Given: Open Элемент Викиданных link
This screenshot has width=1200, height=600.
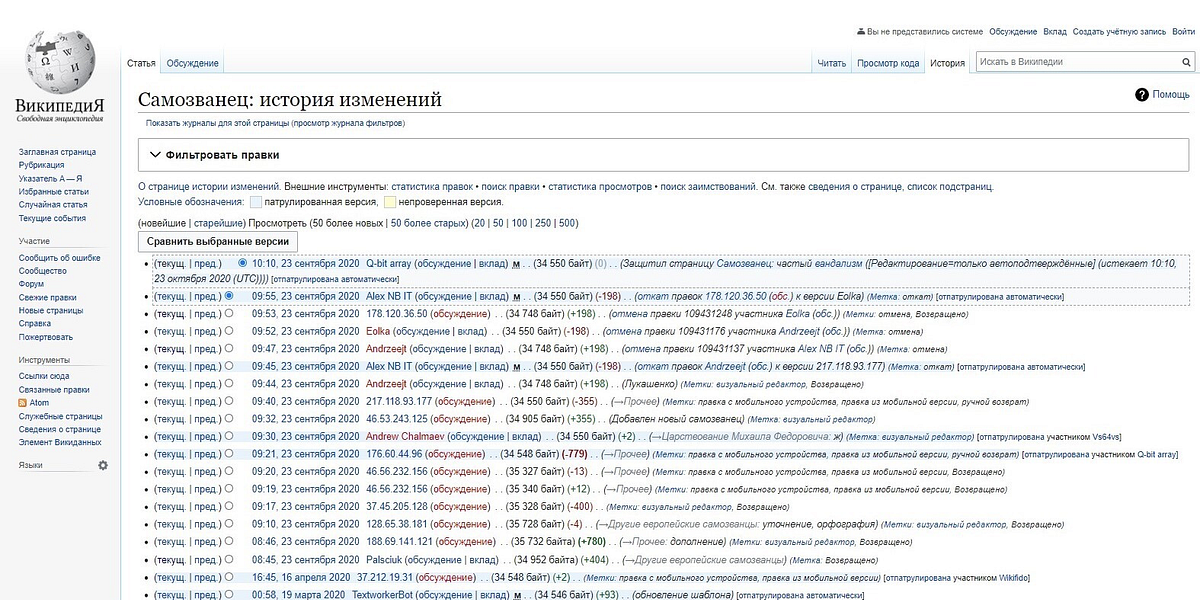Looking at the screenshot, I should tap(59, 442).
